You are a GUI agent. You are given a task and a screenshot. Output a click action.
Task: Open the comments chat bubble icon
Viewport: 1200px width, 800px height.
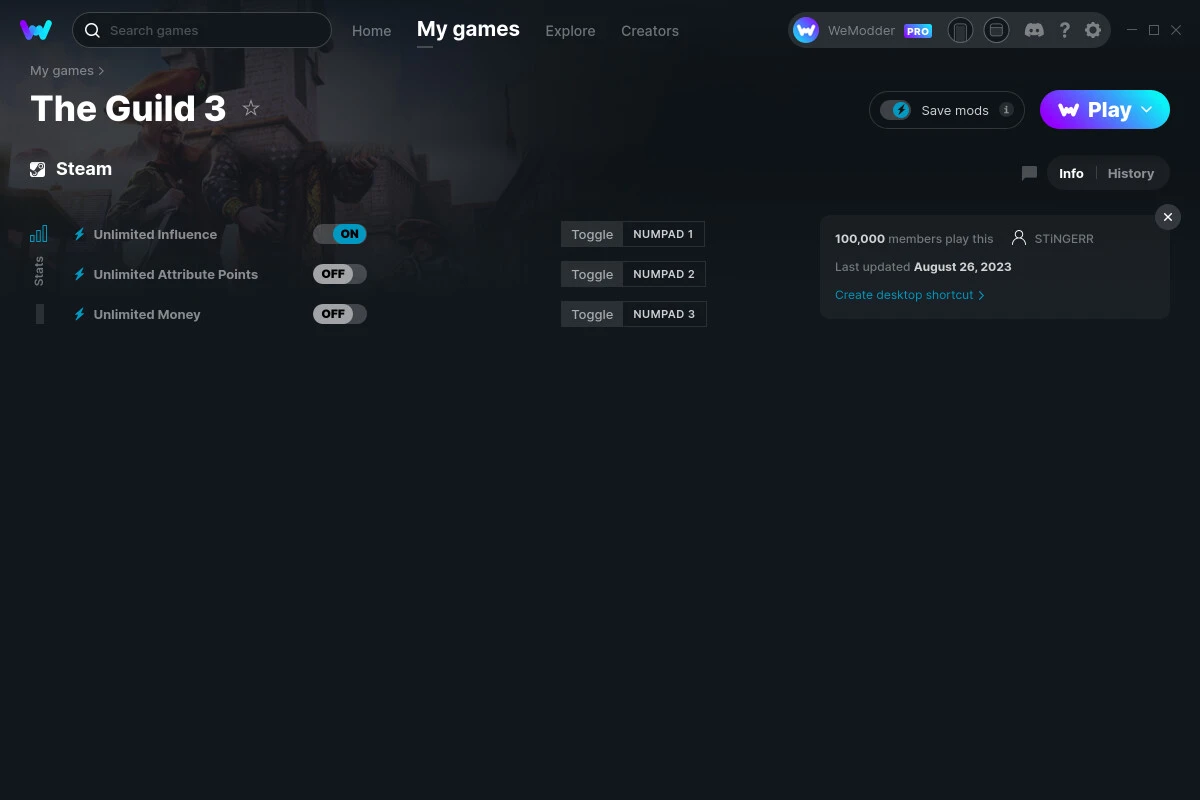(1029, 173)
